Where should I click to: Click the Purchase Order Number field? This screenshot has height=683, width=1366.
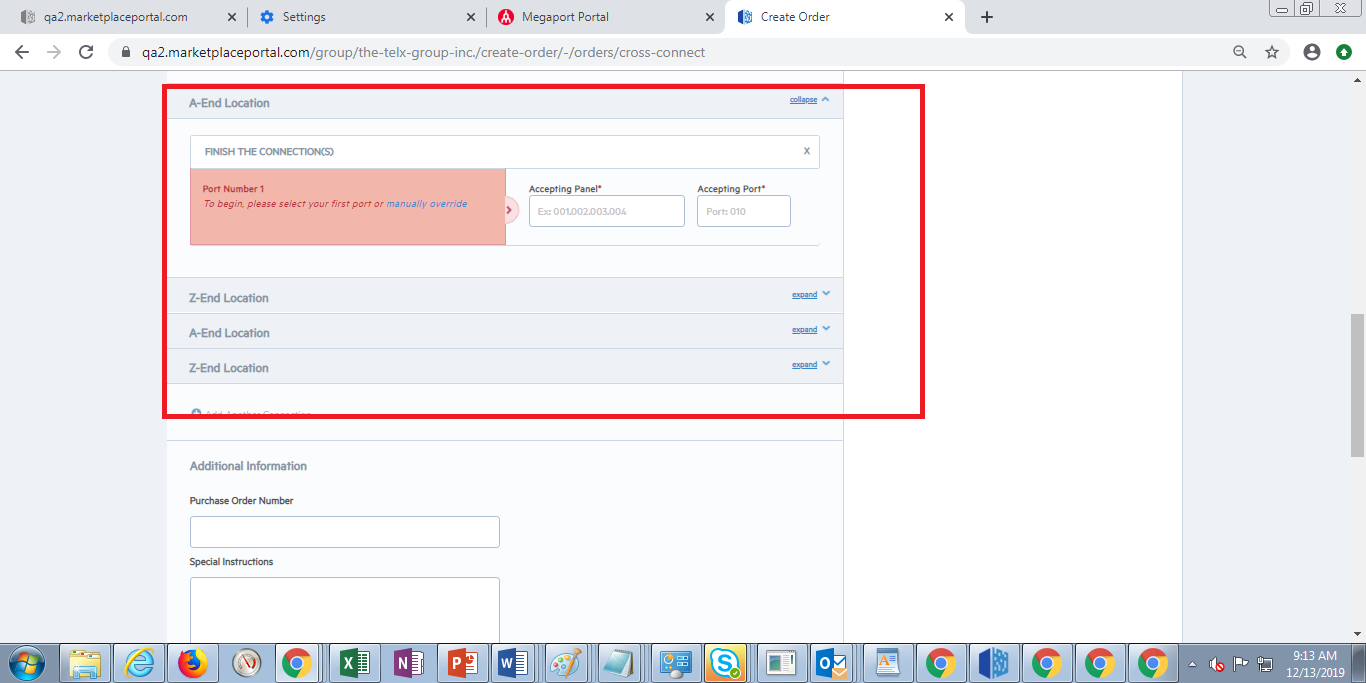[344, 532]
